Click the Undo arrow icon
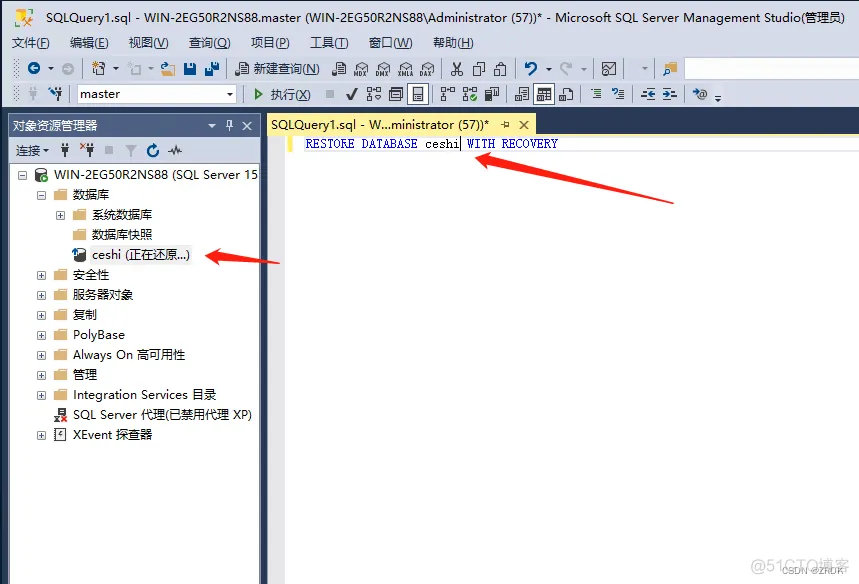This screenshot has width=859, height=584. click(x=530, y=68)
